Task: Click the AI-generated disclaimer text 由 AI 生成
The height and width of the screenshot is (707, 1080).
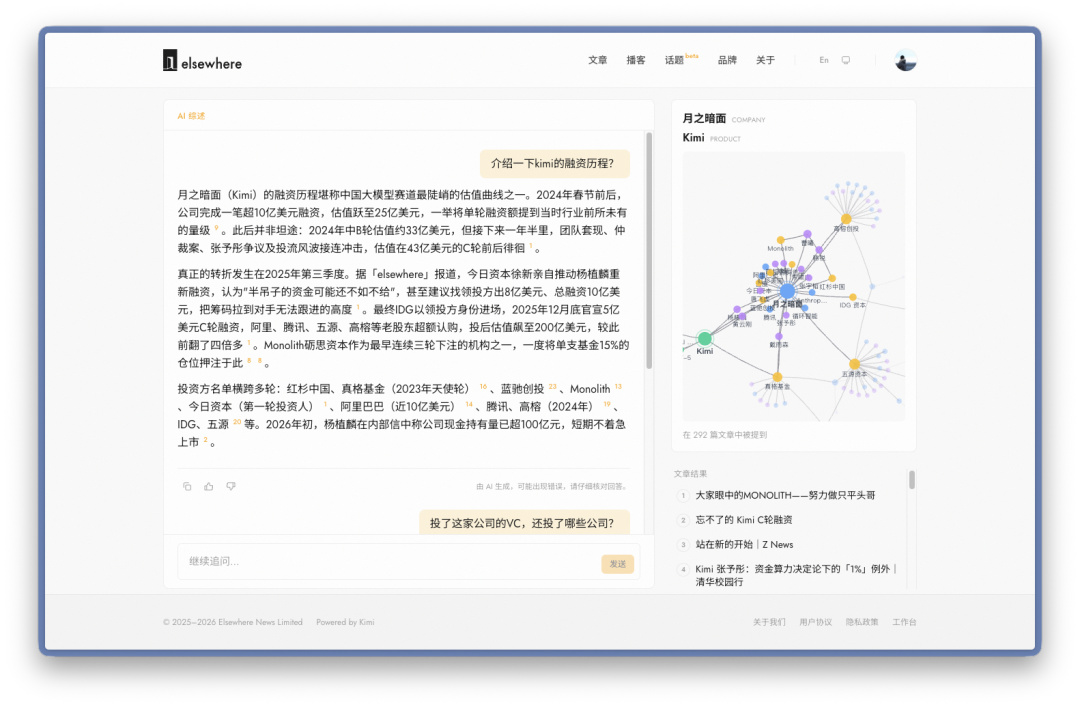Action: 552,486
